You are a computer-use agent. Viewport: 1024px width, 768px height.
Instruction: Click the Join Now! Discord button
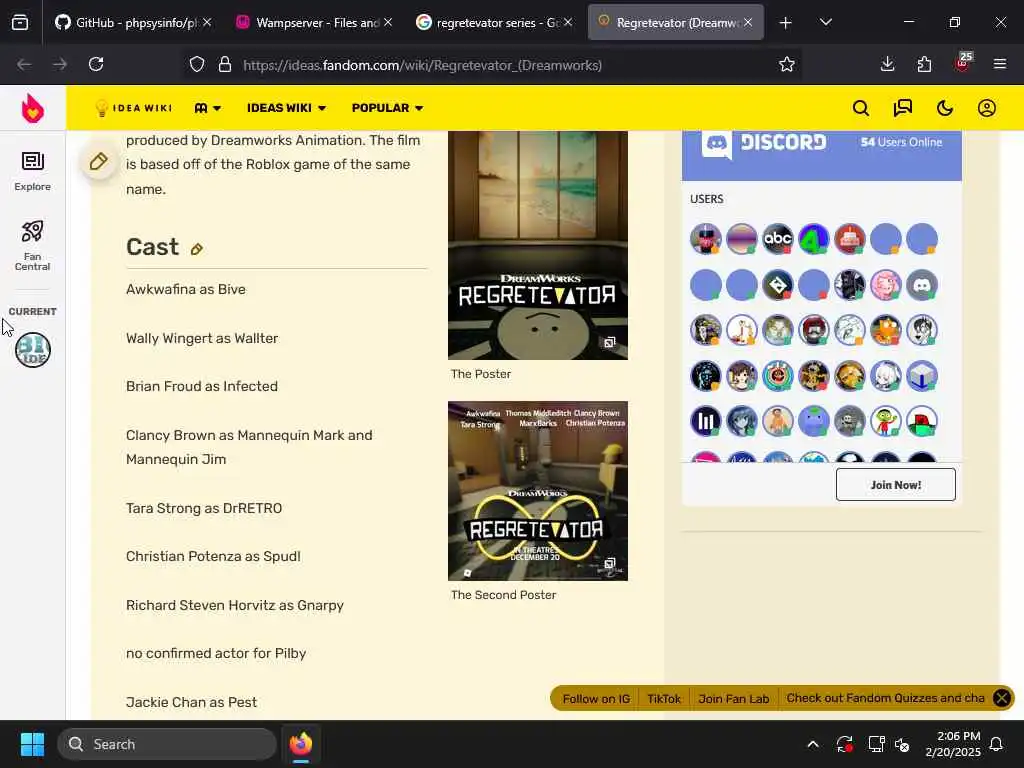[x=895, y=485]
